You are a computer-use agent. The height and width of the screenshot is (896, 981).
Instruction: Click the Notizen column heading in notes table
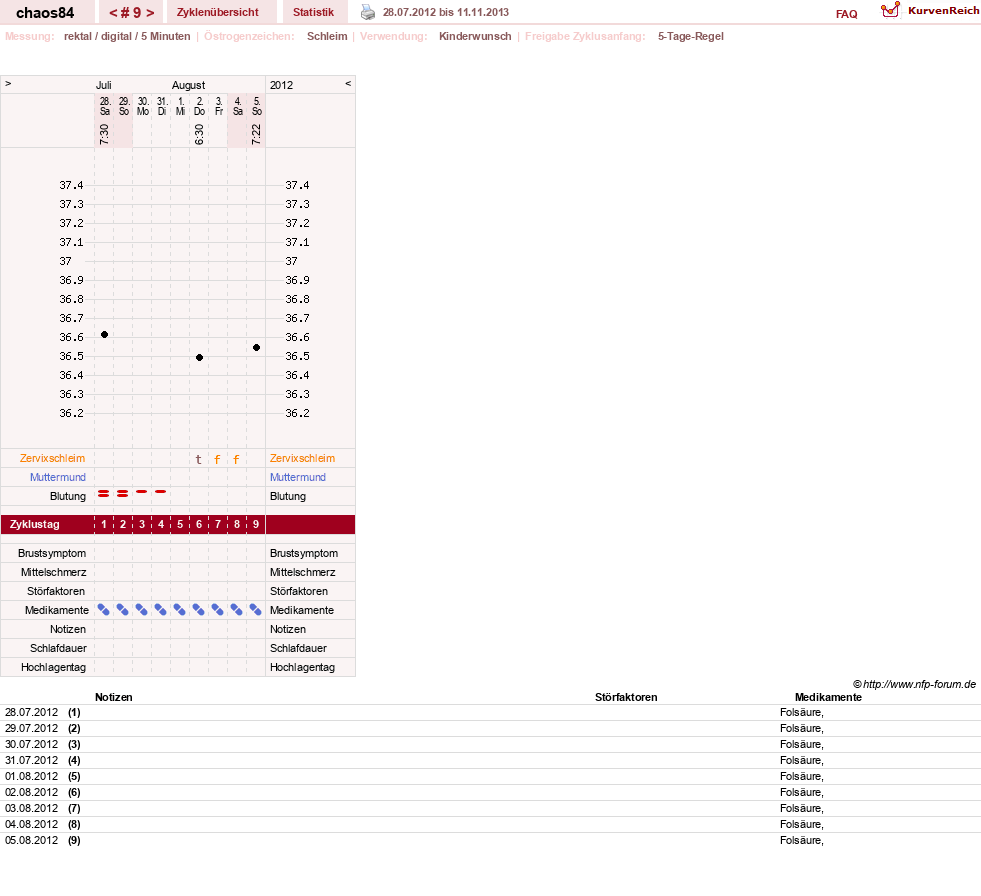[x=114, y=697]
